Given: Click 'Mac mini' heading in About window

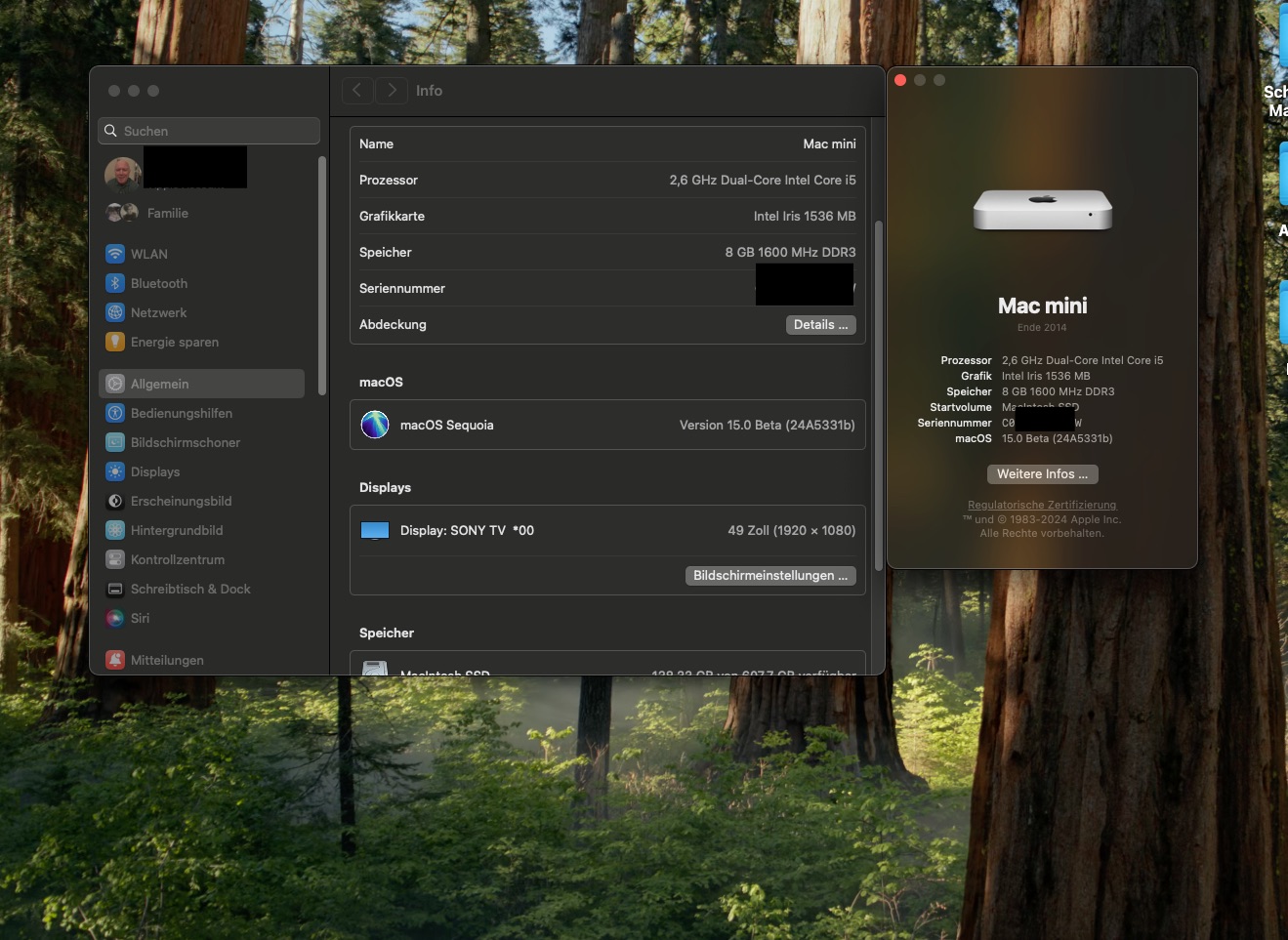Looking at the screenshot, I should point(1042,306).
